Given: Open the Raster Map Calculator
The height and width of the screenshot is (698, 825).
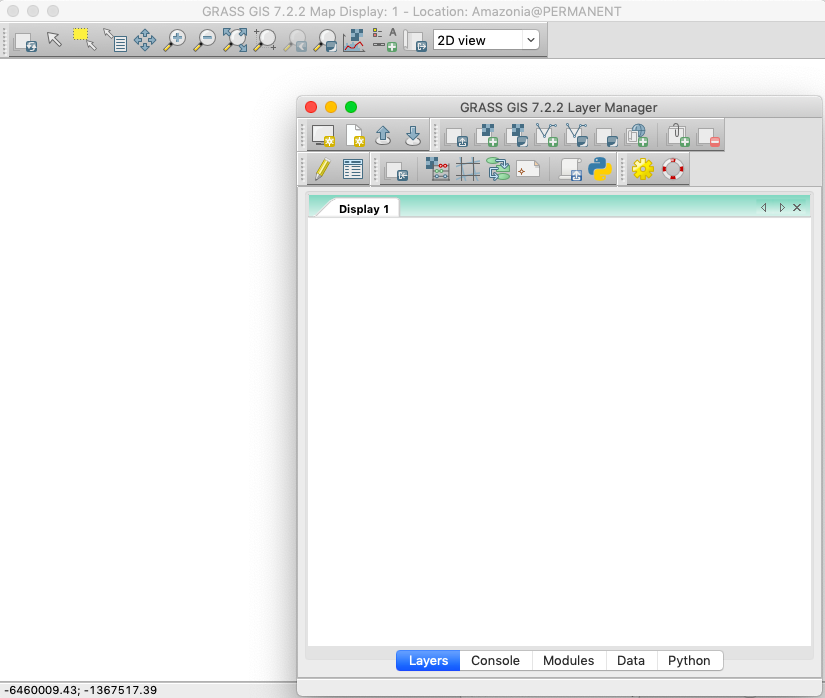Looking at the screenshot, I should tap(438, 169).
